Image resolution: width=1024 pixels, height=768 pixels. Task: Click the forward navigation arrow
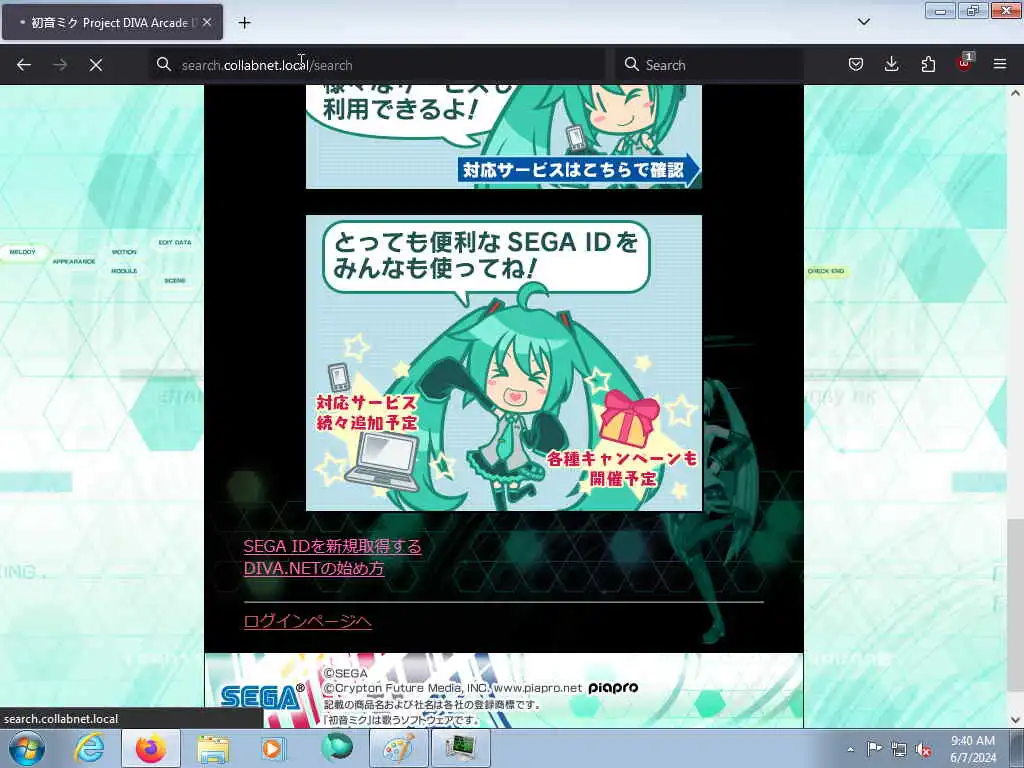[x=60, y=65]
